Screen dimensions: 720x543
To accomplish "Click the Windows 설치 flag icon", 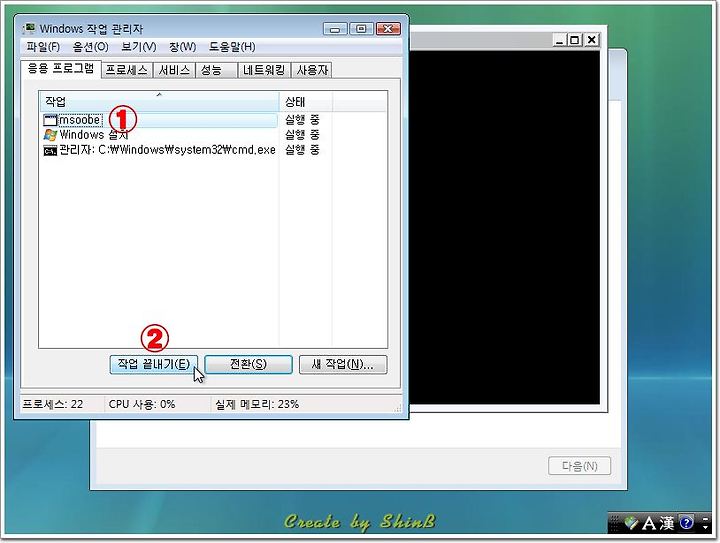I will (x=50, y=135).
